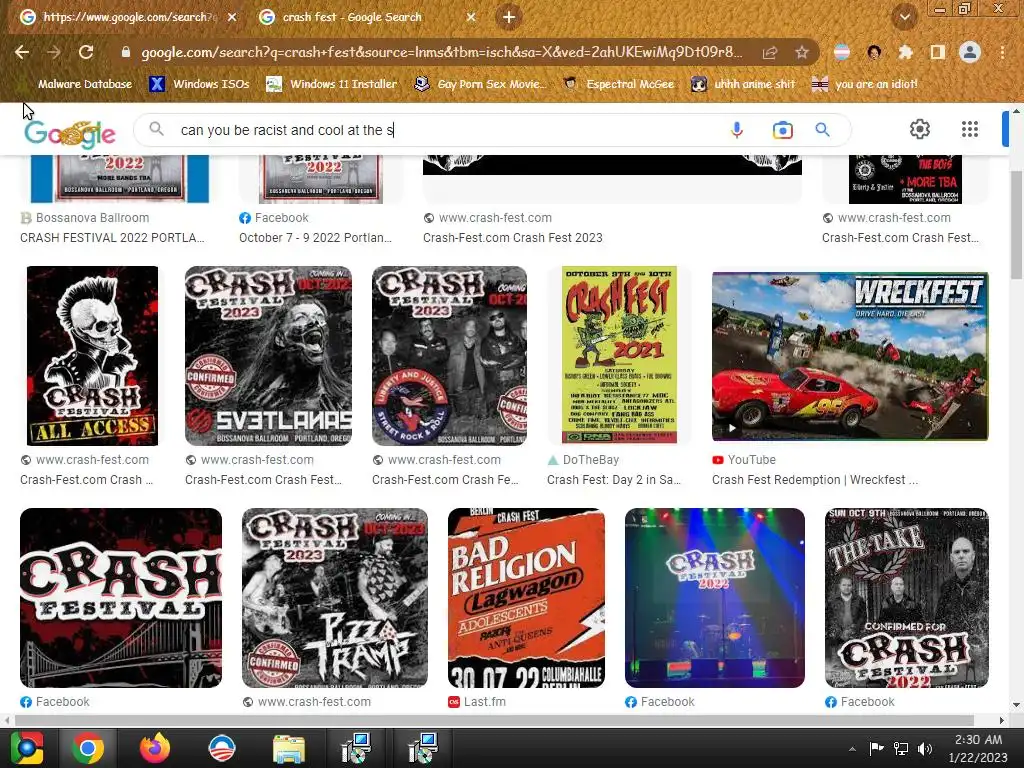Toggle the browser side panel
The height and width of the screenshot is (768, 1024).
click(x=937, y=52)
